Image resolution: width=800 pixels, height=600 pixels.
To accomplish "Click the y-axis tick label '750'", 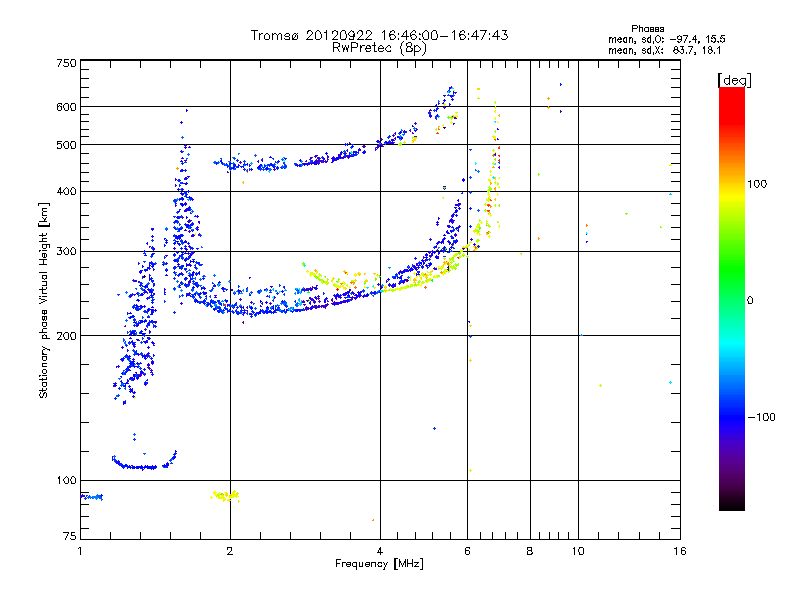I will point(66,63).
